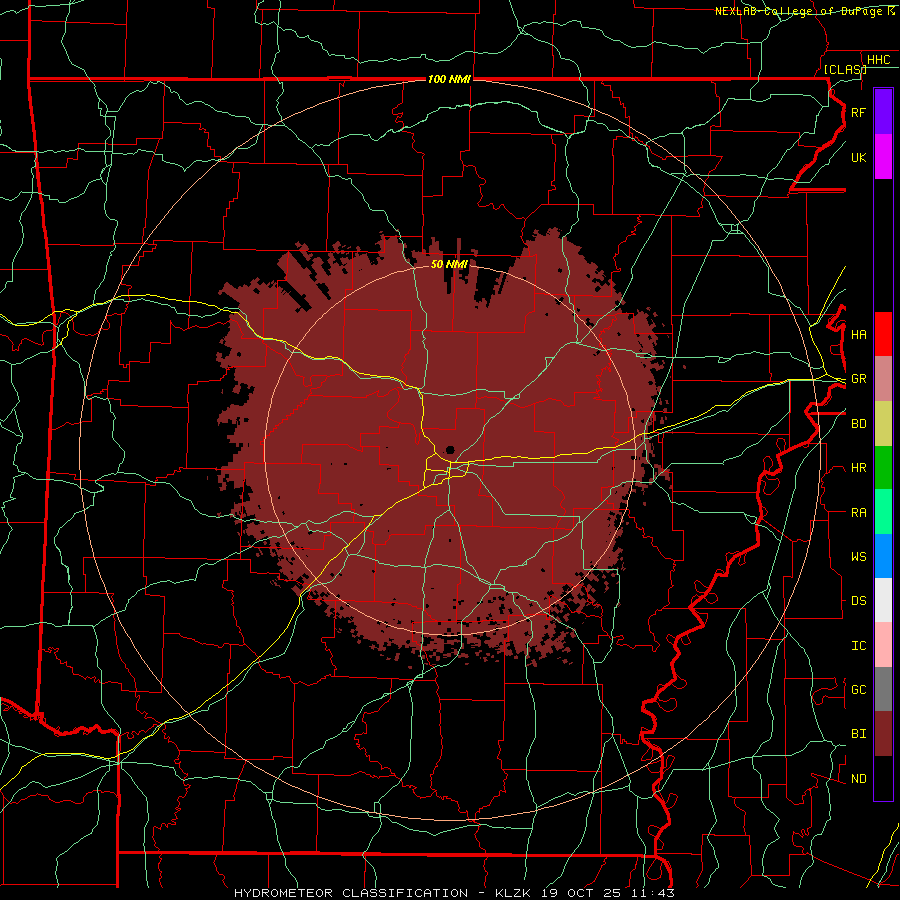Click the 'HHC' product code text
Screen dimensions: 900x900
point(878,60)
